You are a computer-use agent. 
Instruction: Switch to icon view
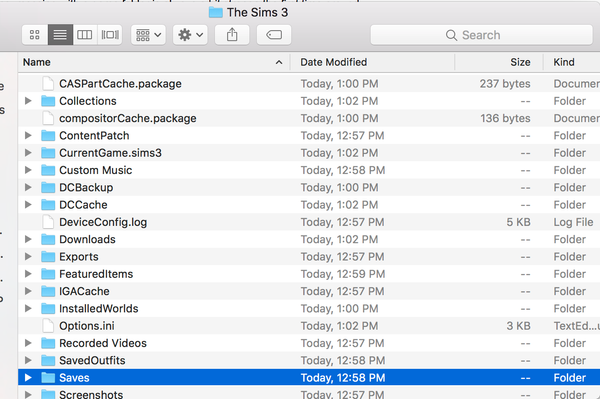(x=35, y=35)
